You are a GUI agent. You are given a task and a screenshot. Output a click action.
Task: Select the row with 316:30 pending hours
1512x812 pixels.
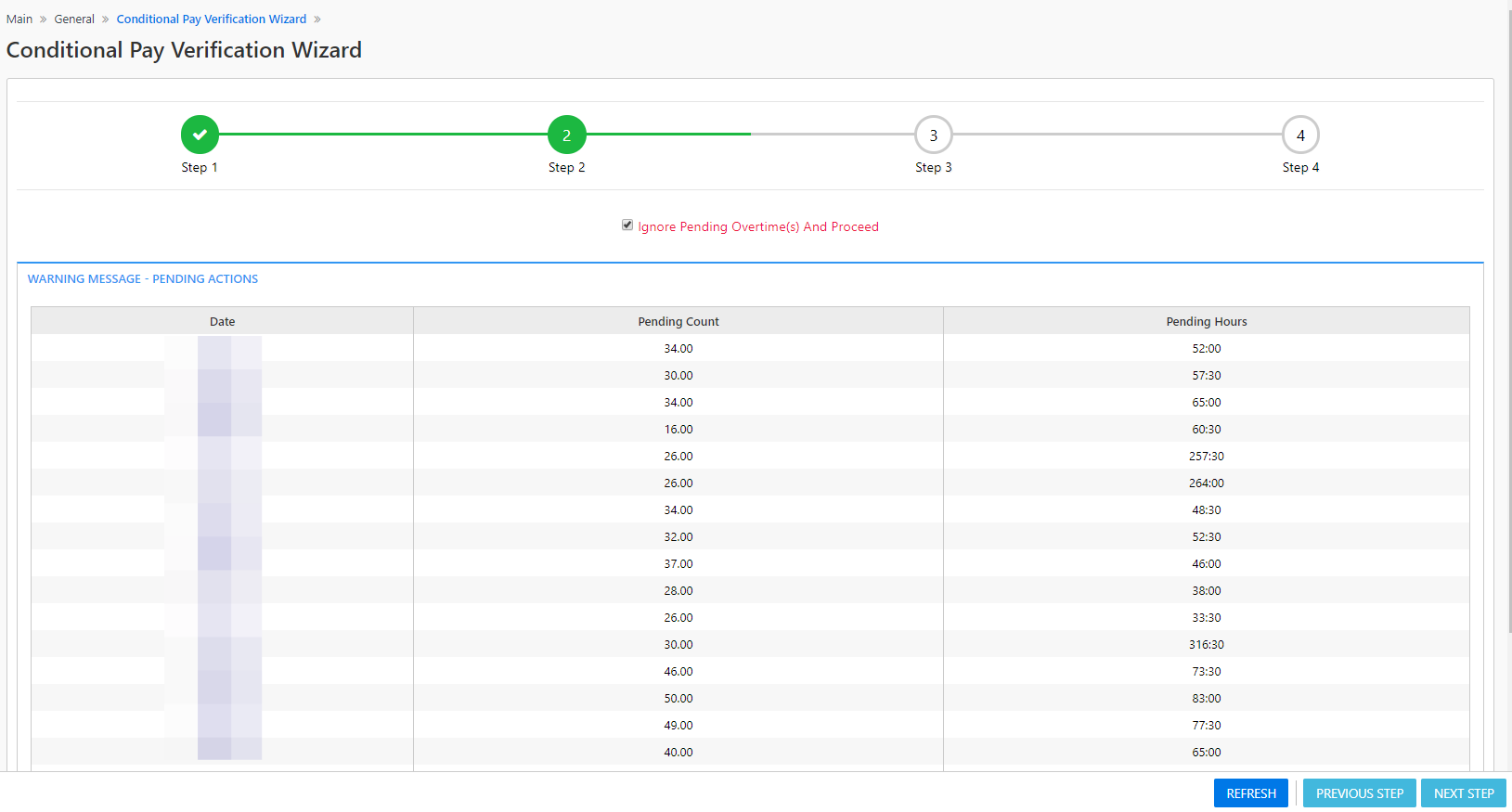click(x=750, y=644)
